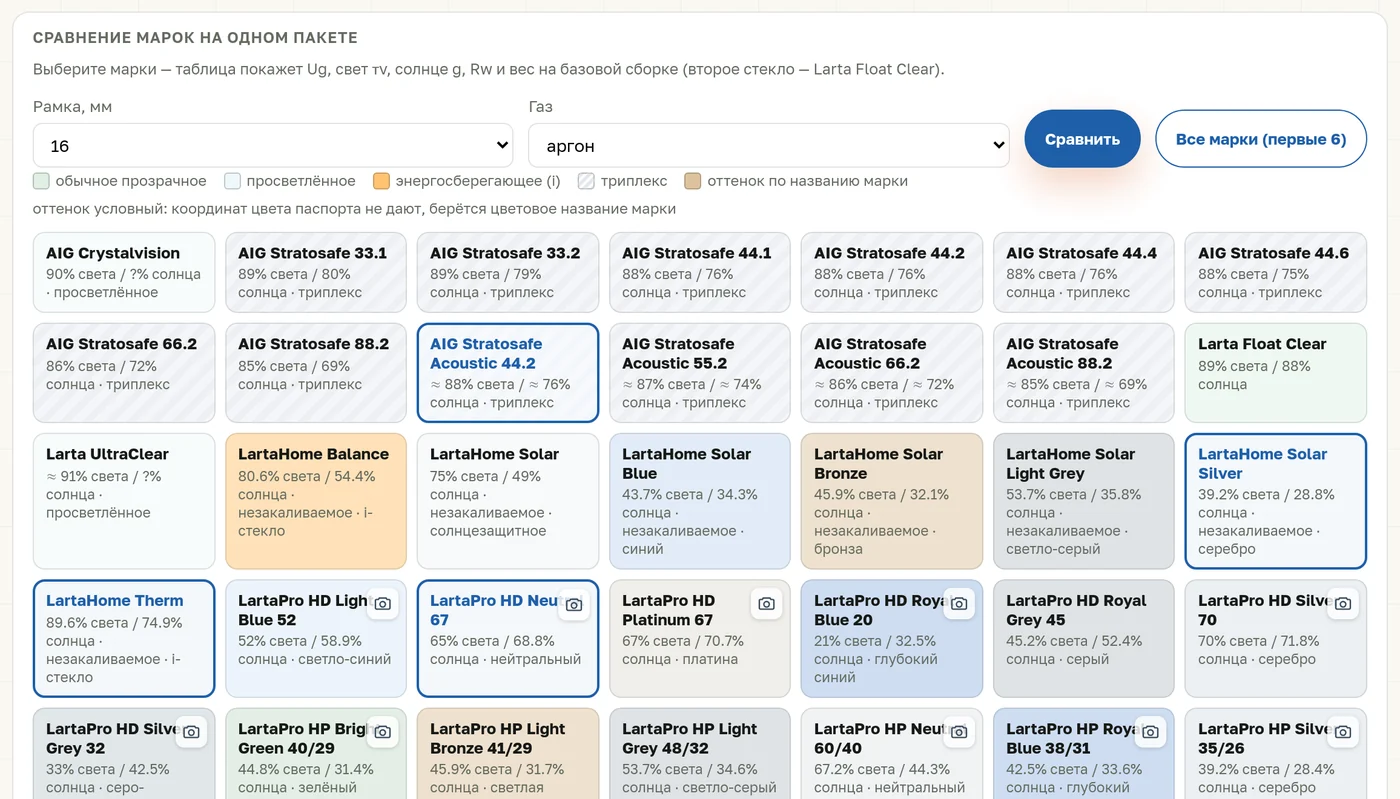Screen dimensions: 1400x799
Task: Select LartaPro HD Royal Grey 45 card
Action: 1084,638
